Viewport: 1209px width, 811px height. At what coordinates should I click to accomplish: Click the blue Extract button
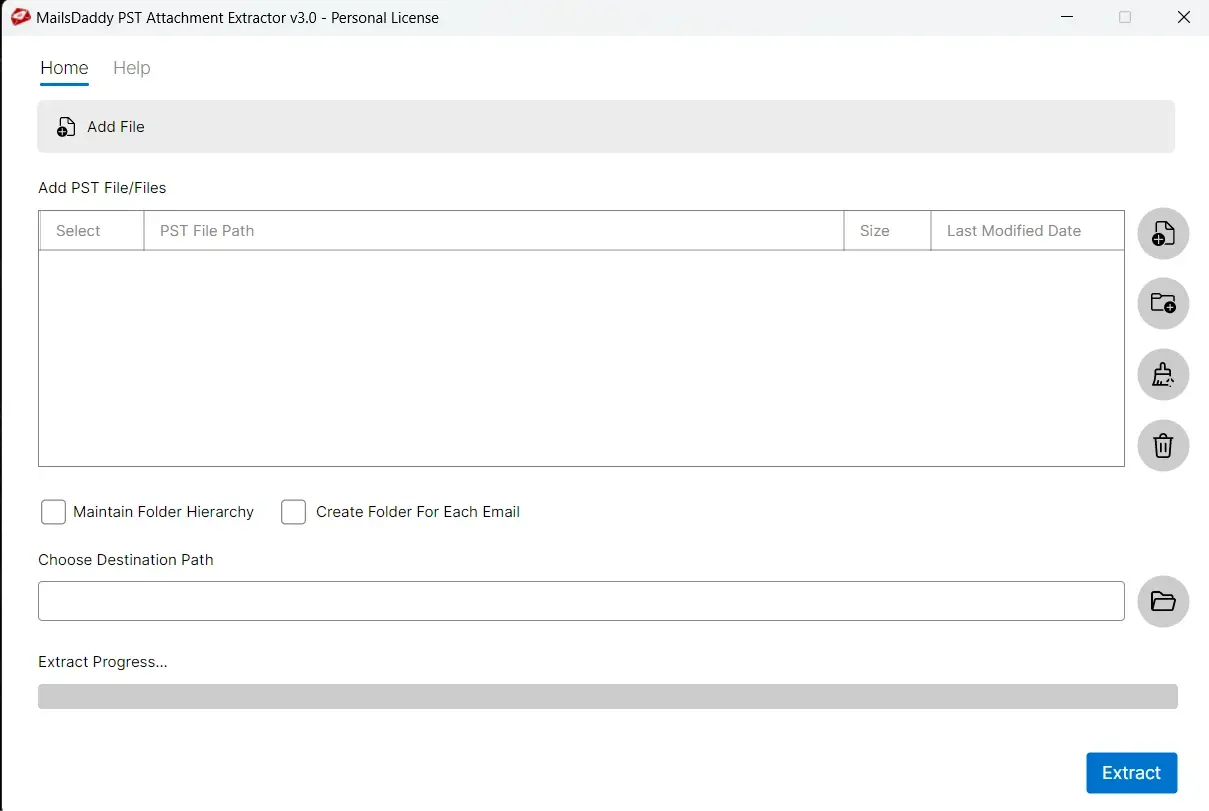[1131, 773]
